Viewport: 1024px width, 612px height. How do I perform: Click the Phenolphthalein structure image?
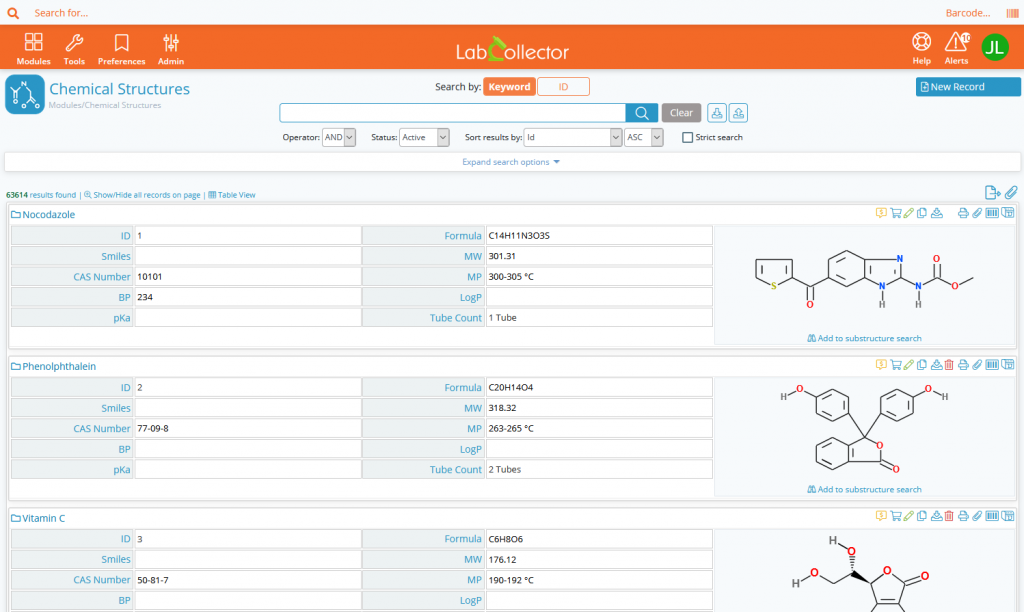(x=864, y=430)
